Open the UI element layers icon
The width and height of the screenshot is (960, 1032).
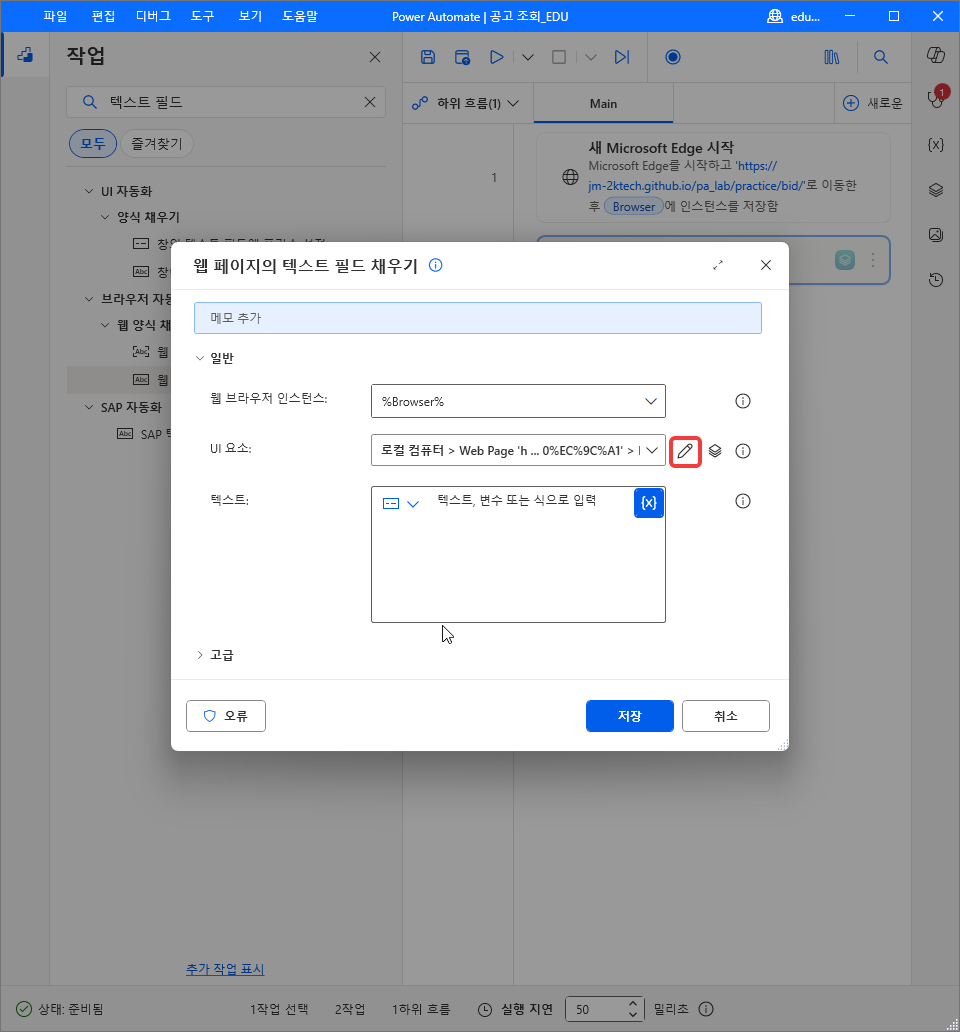click(715, 452)
